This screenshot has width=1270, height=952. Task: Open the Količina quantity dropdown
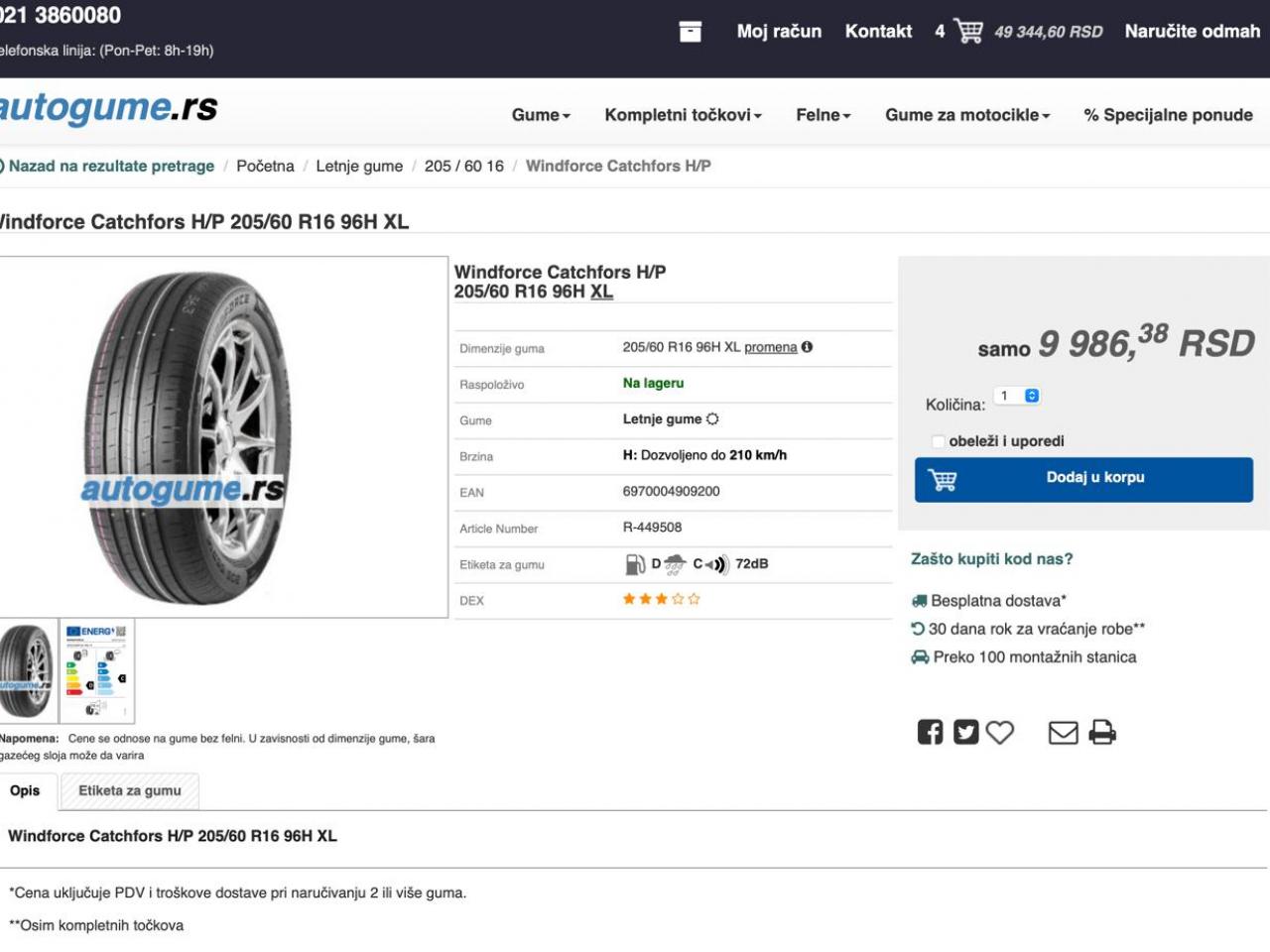pos(1017,396)
